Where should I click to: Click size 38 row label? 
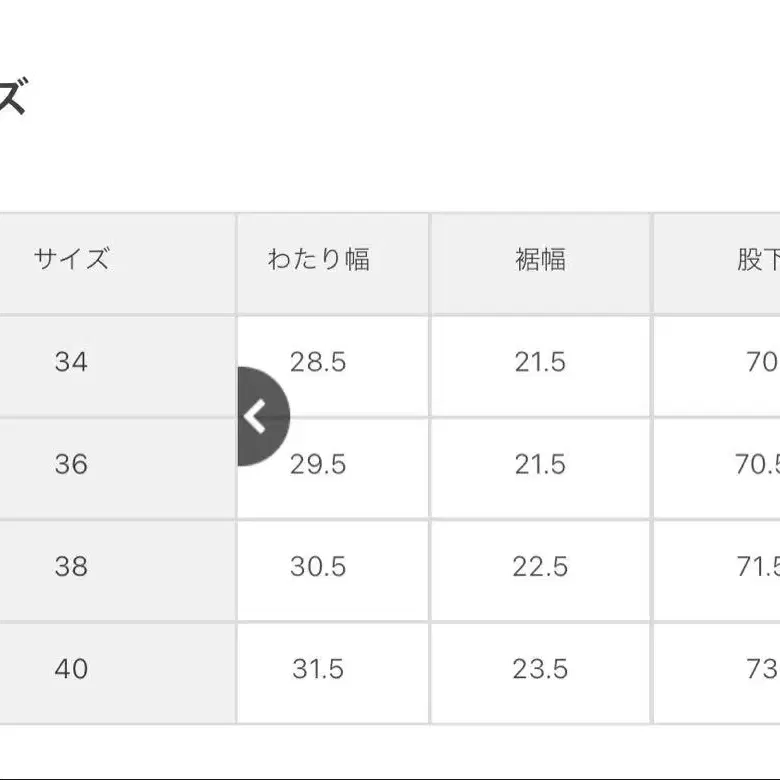(71, 567)
